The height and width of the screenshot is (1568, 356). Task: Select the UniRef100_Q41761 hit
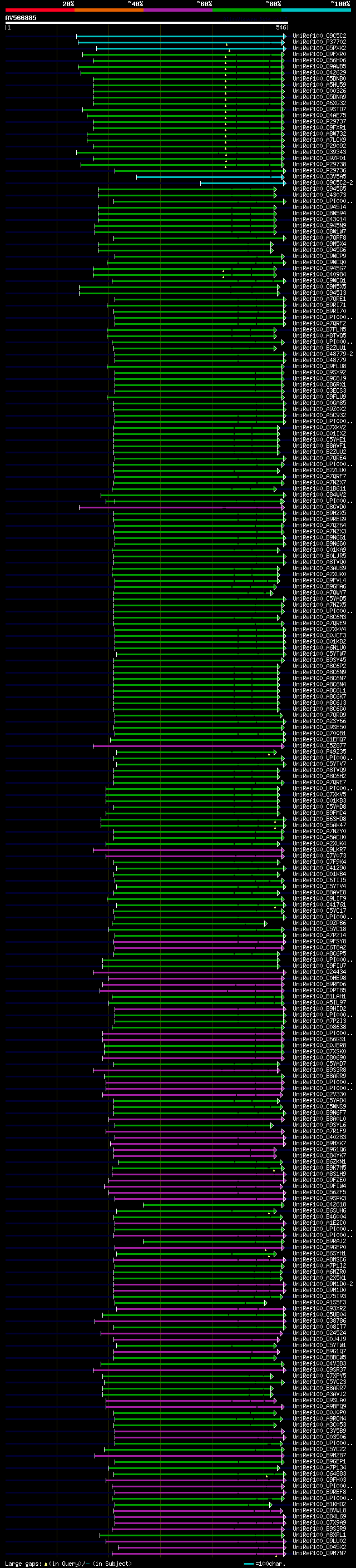[319, 904]
